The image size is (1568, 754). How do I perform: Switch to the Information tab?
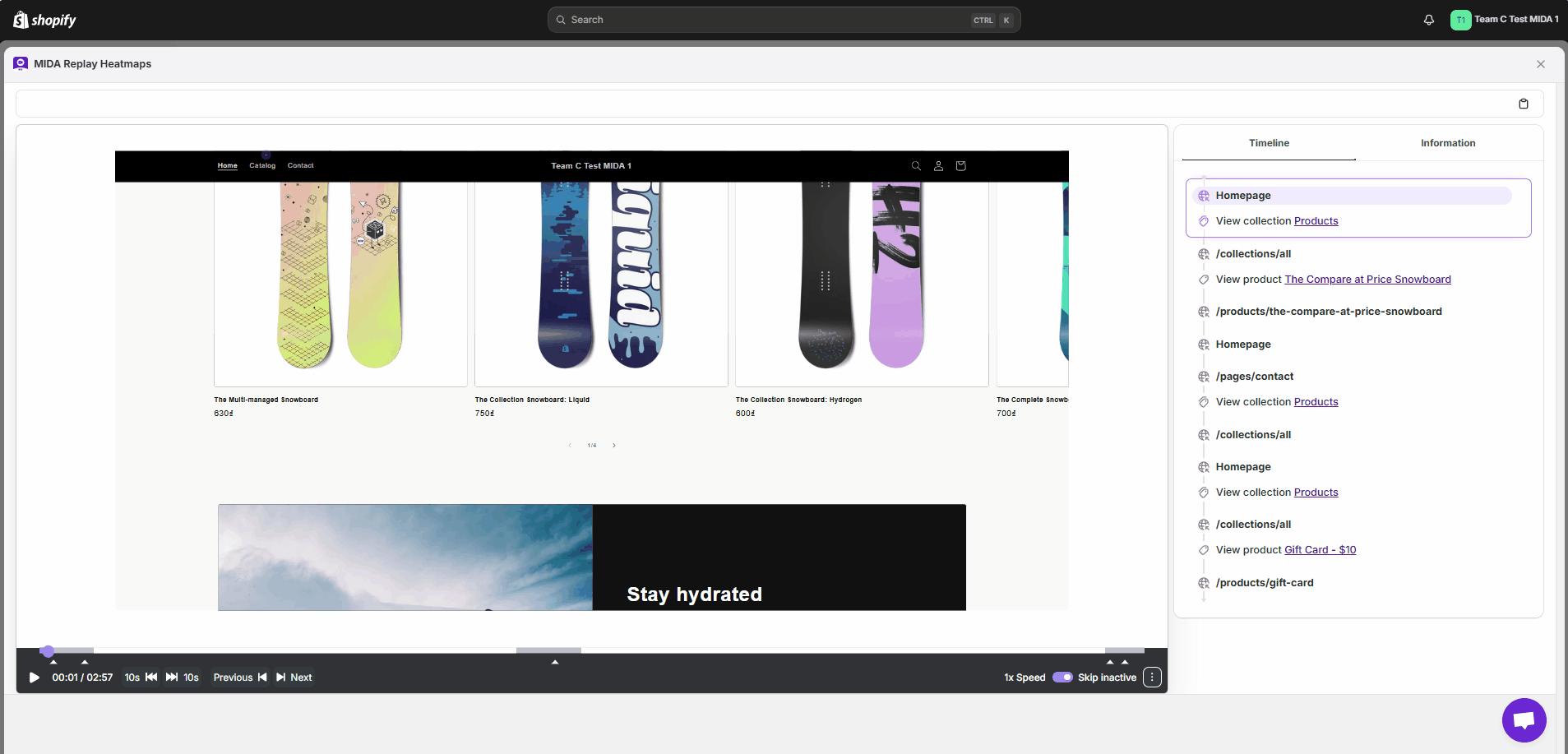point(1447,143)
